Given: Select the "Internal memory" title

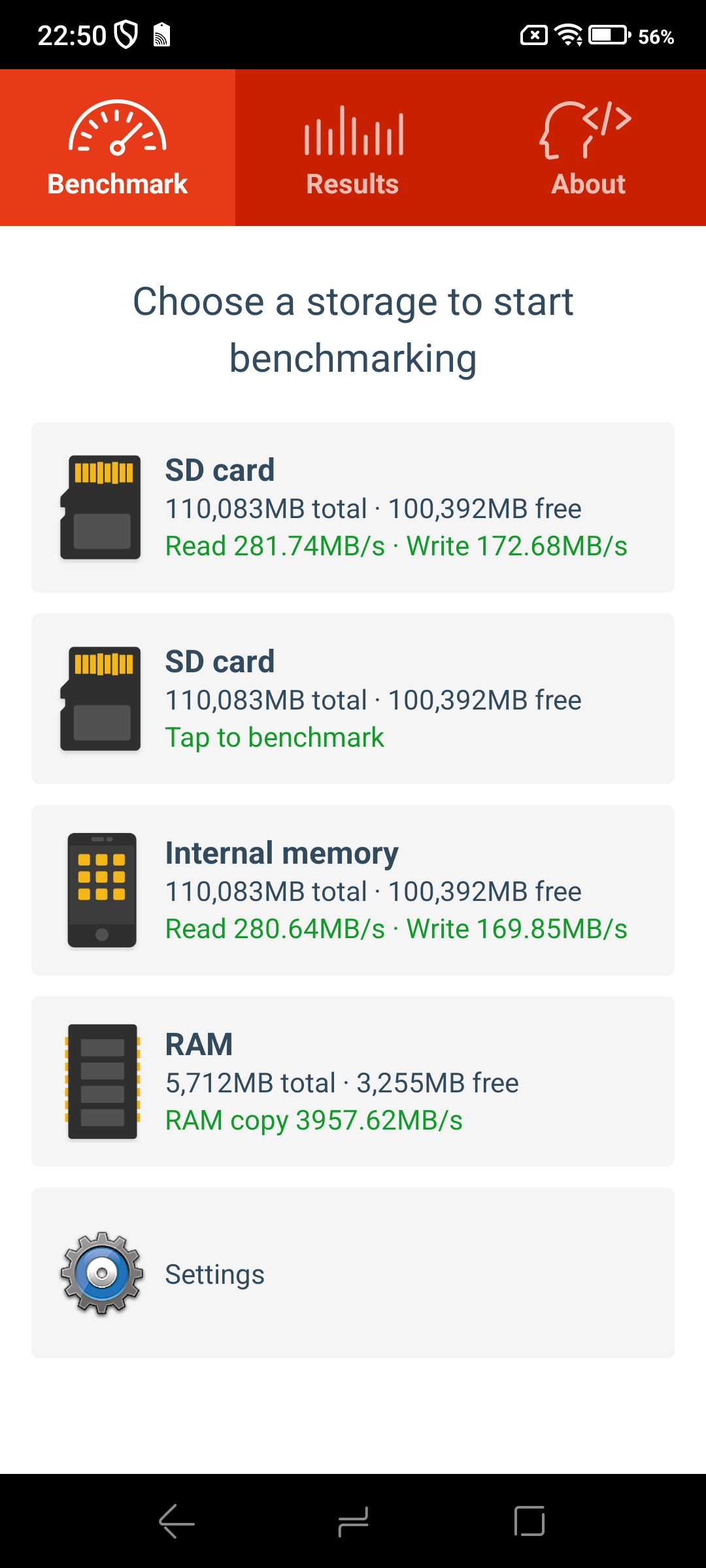Looking at the screenshot, I should click(x=282, y=853).
